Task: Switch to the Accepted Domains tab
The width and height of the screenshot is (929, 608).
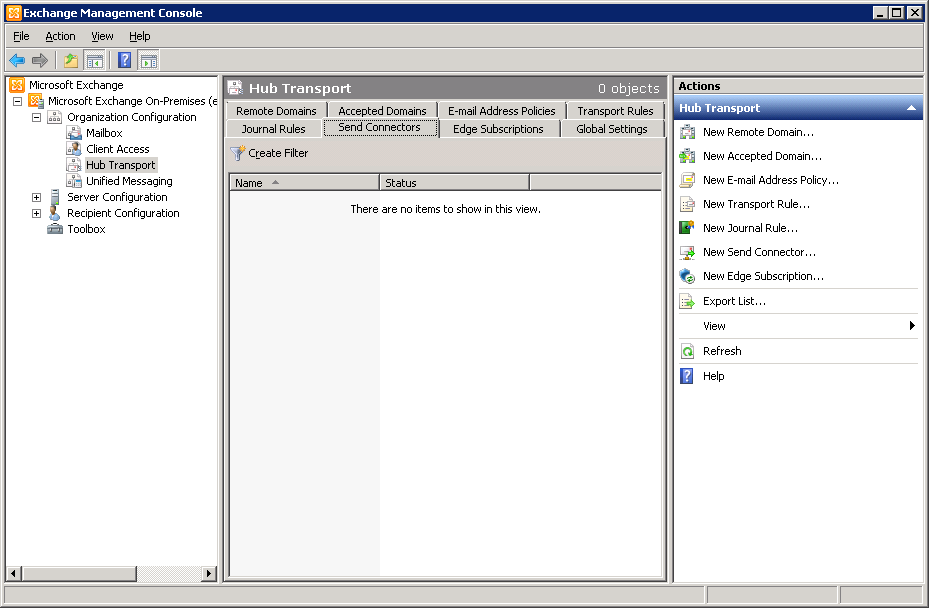Action: coord(382,111)
